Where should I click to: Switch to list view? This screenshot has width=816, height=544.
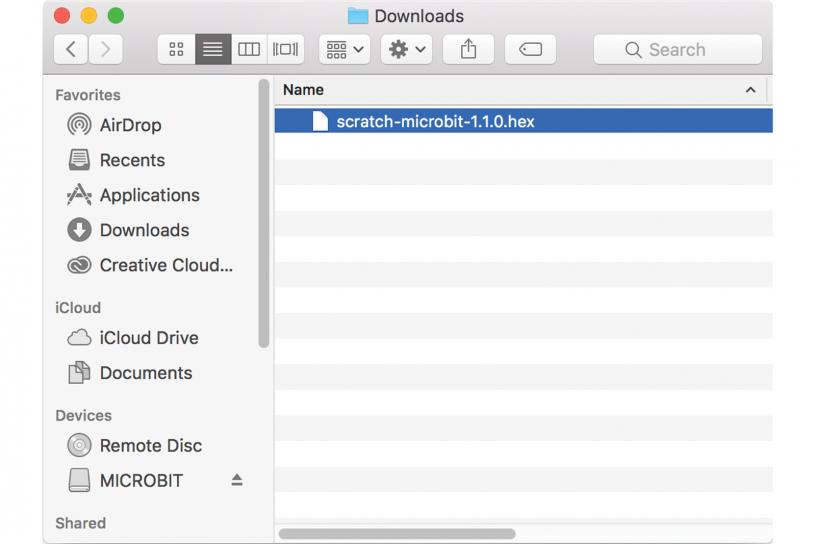213,49
